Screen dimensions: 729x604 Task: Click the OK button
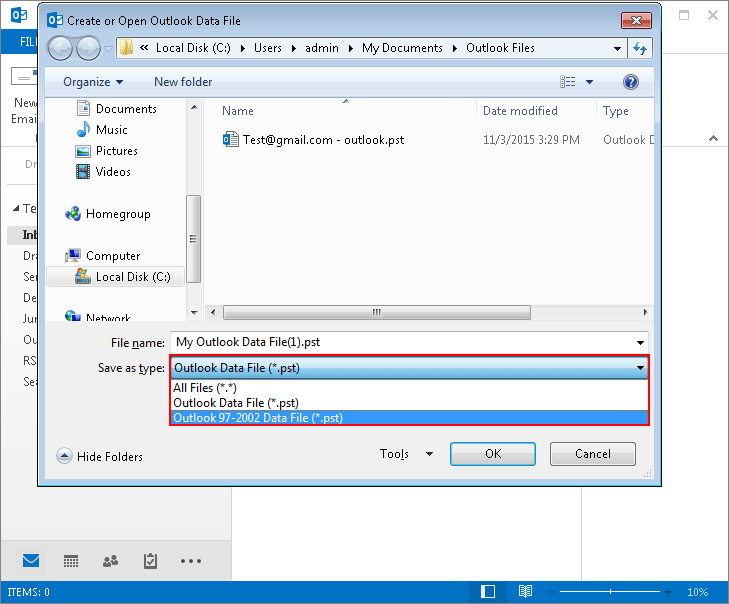493,454
